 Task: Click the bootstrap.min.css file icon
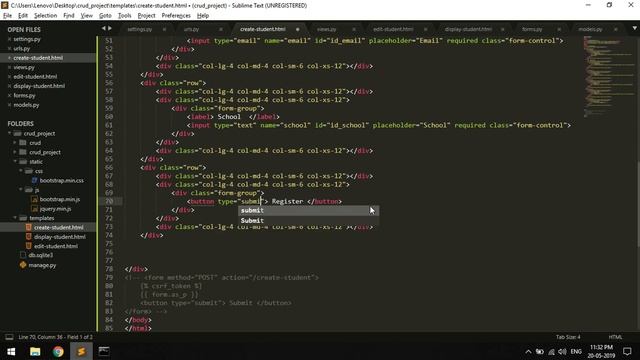35,180
